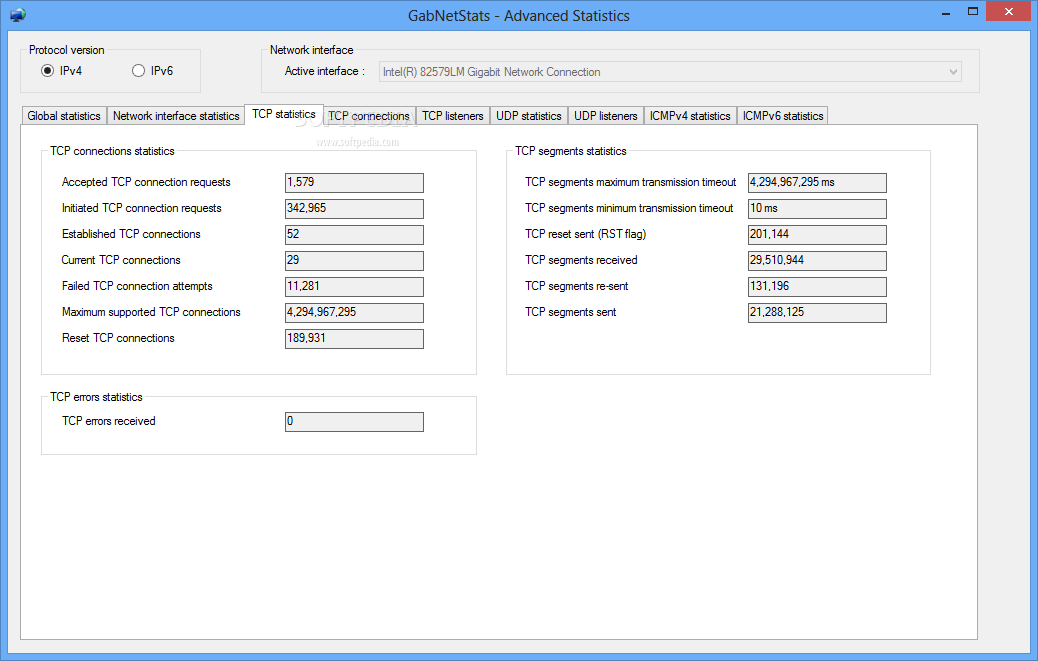This screenshot has width=1038, height=661.
Task: Click the TCP reset sent value field
Action: tap(817, 234)
